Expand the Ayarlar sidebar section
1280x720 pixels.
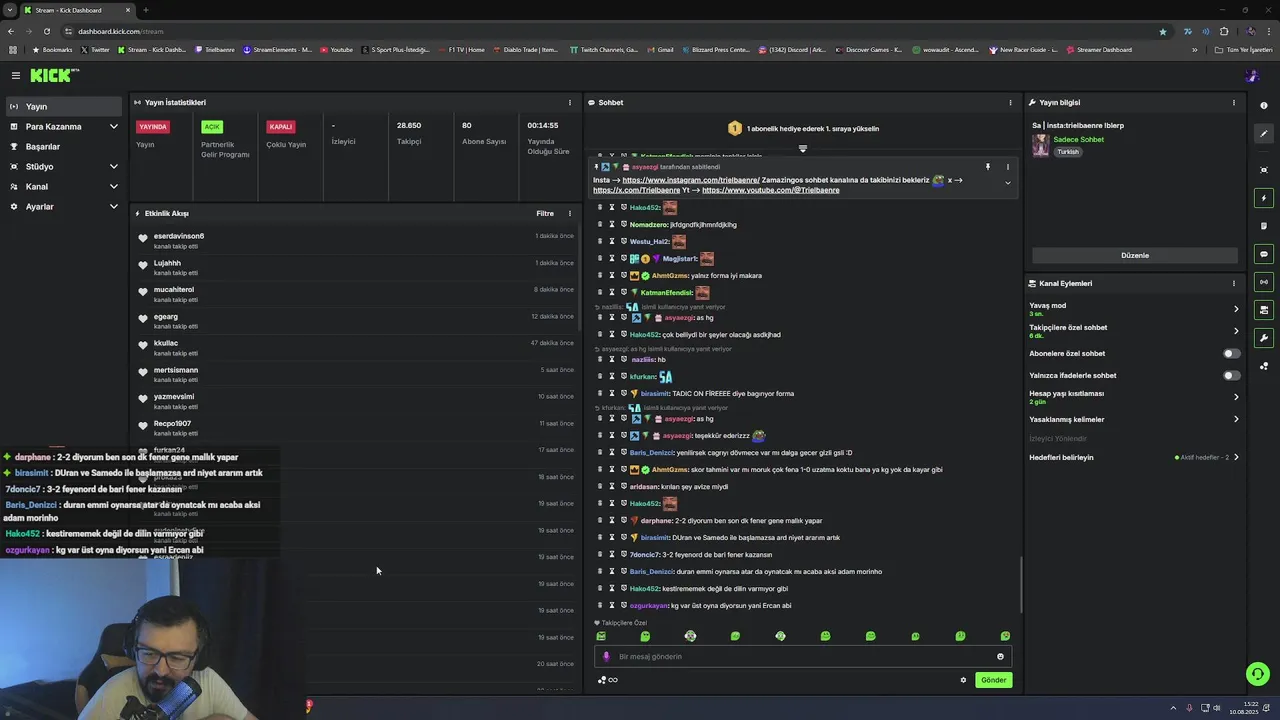(64, 207)
